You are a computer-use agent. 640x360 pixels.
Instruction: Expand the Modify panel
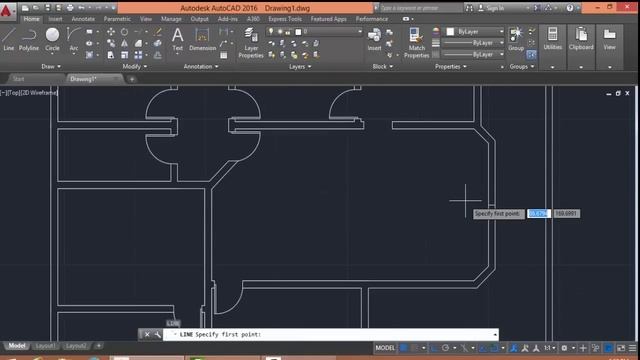(135, 66)
